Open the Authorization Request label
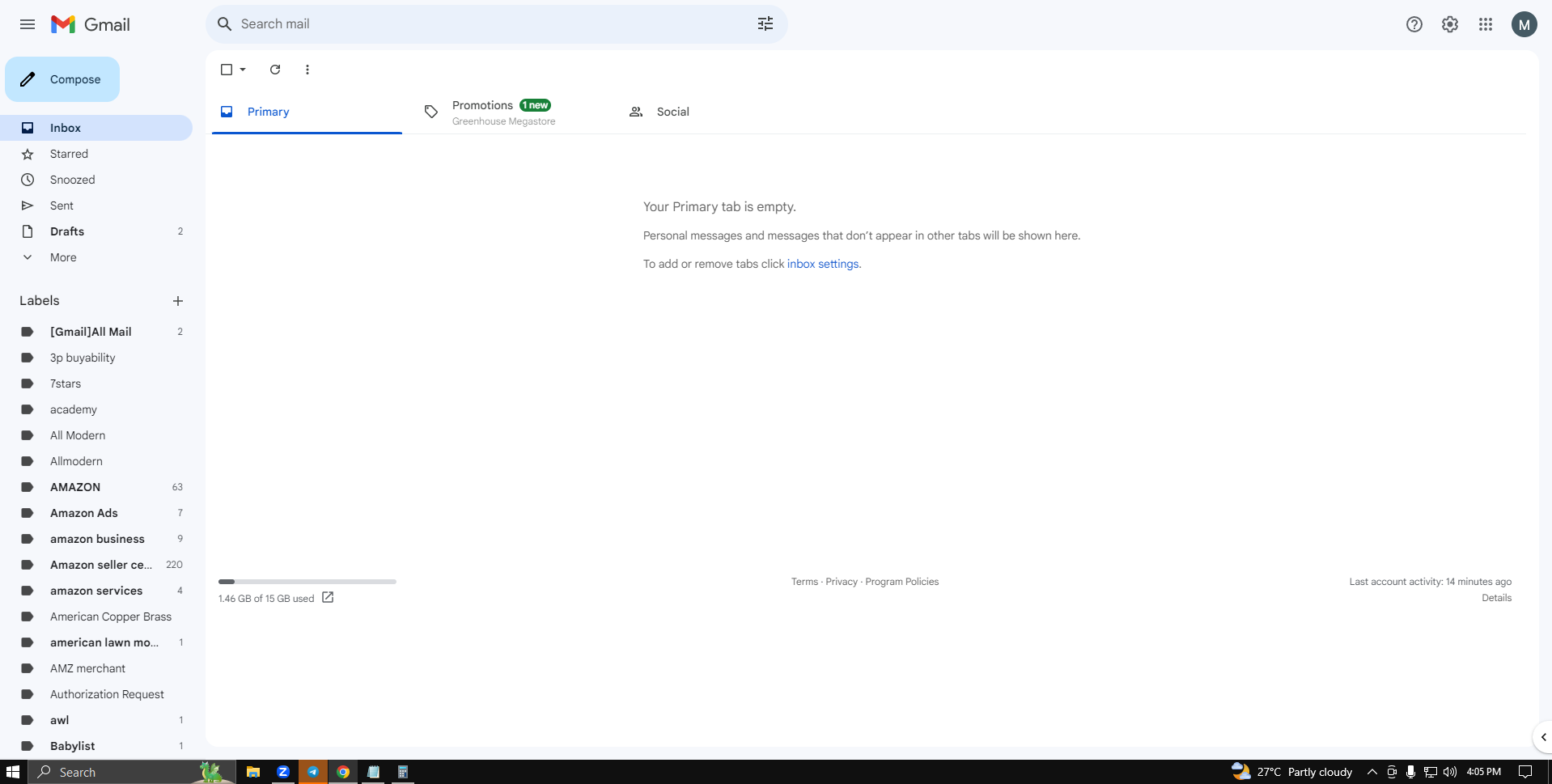 point(96,694)
